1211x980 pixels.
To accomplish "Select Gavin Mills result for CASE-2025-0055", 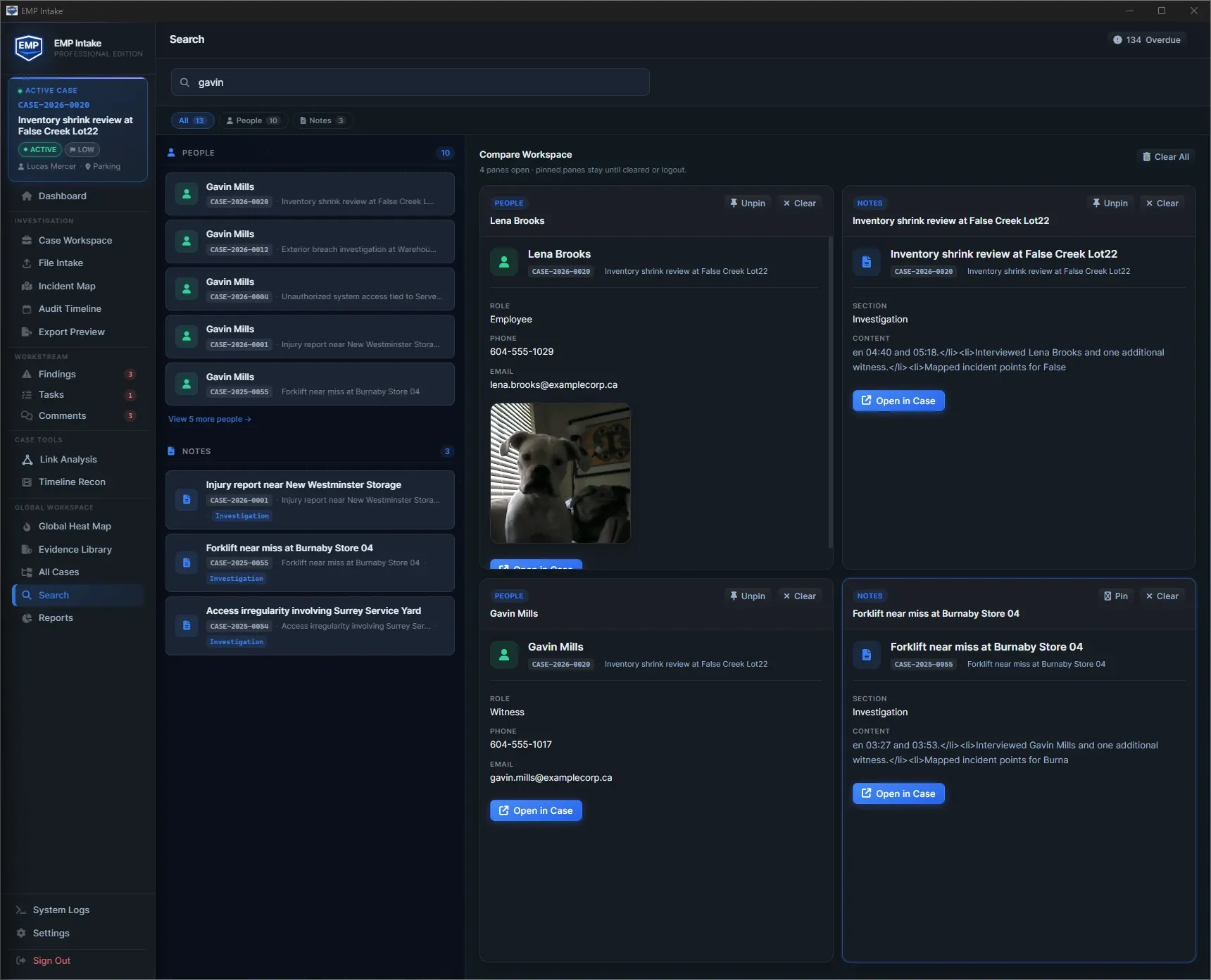I will pos(310,384).
